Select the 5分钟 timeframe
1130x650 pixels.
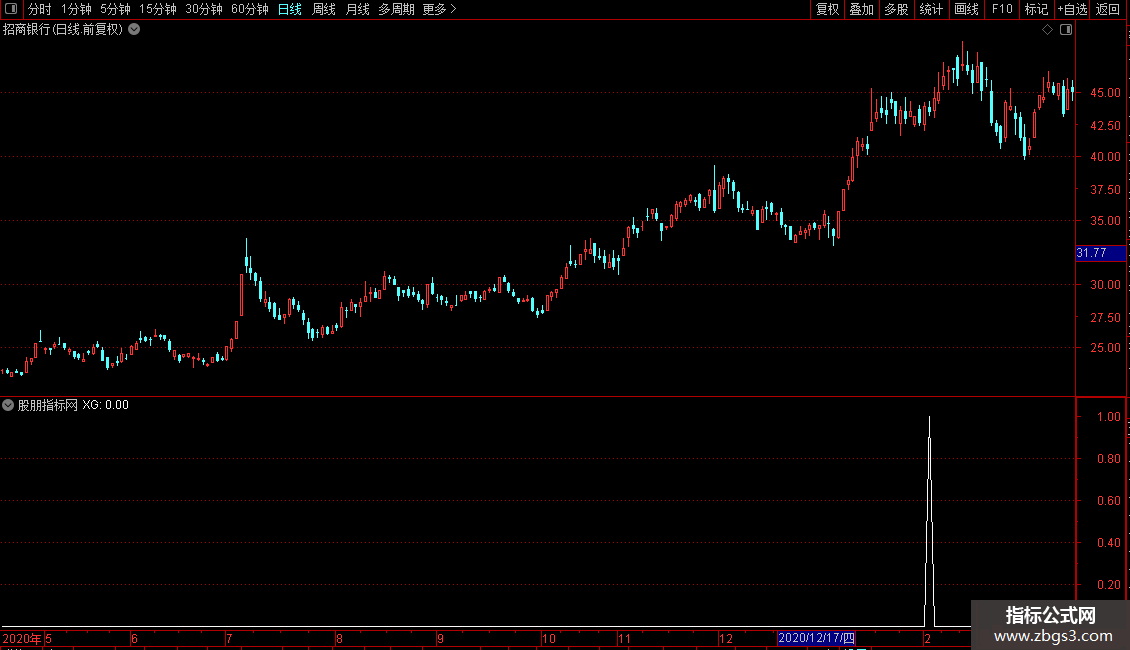coord(115,9)
